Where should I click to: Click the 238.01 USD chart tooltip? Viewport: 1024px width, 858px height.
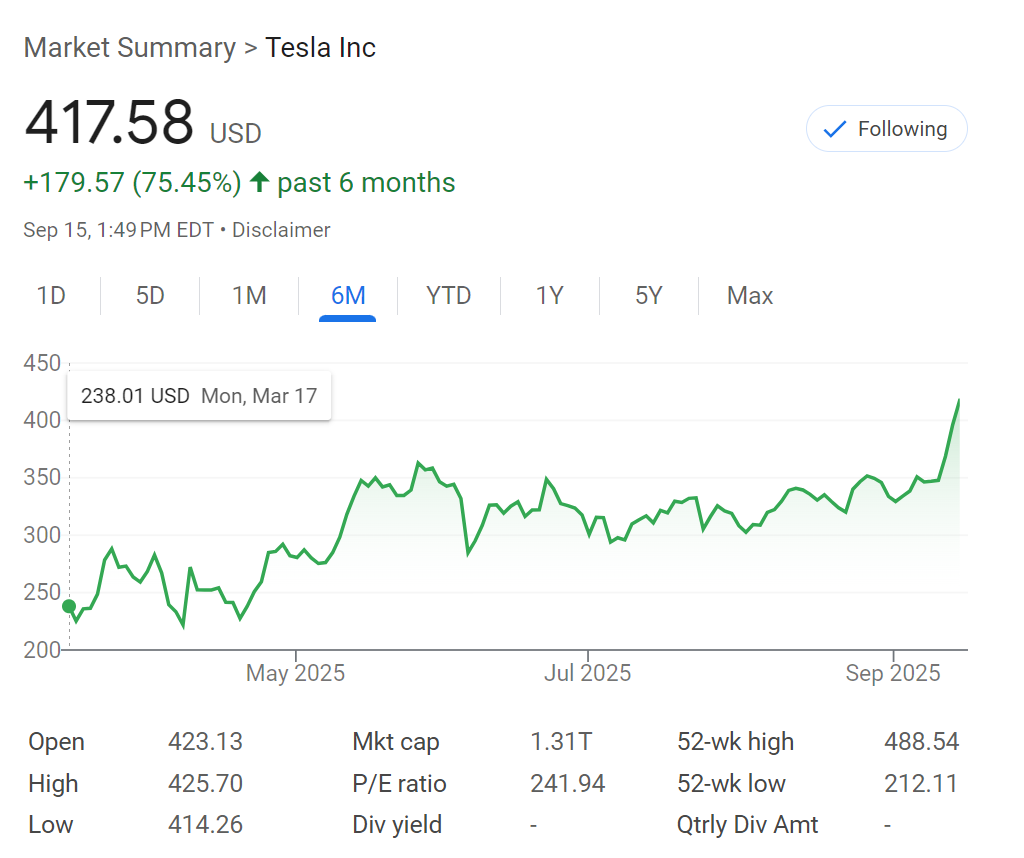click(x=198, y=396)
